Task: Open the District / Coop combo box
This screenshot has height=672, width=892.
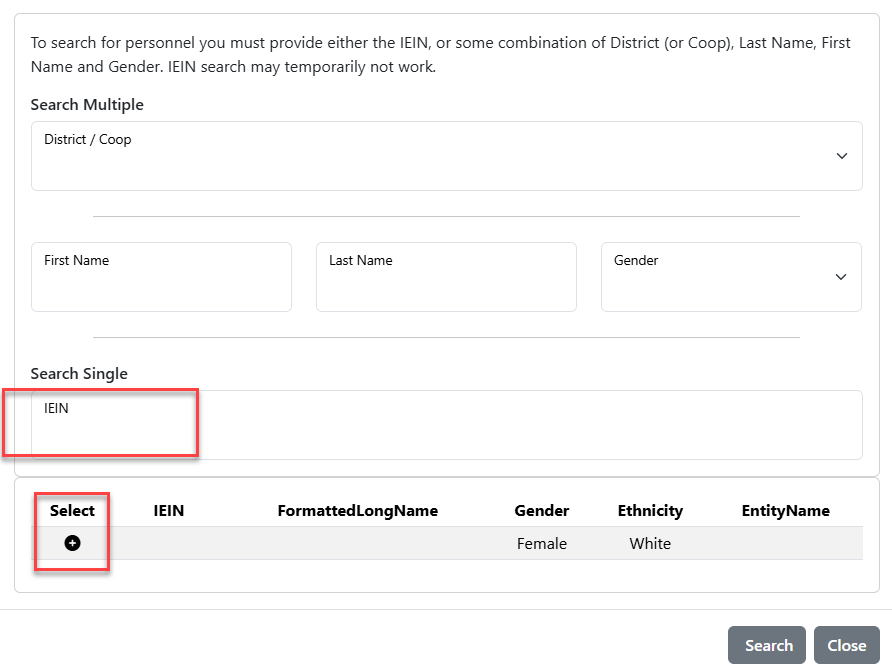Action: pos(447,156)
